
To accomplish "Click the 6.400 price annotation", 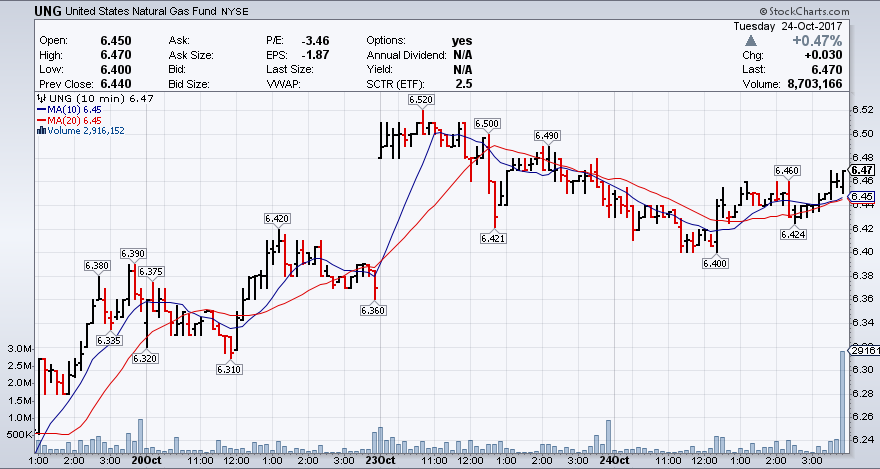I will click(715, 263).
